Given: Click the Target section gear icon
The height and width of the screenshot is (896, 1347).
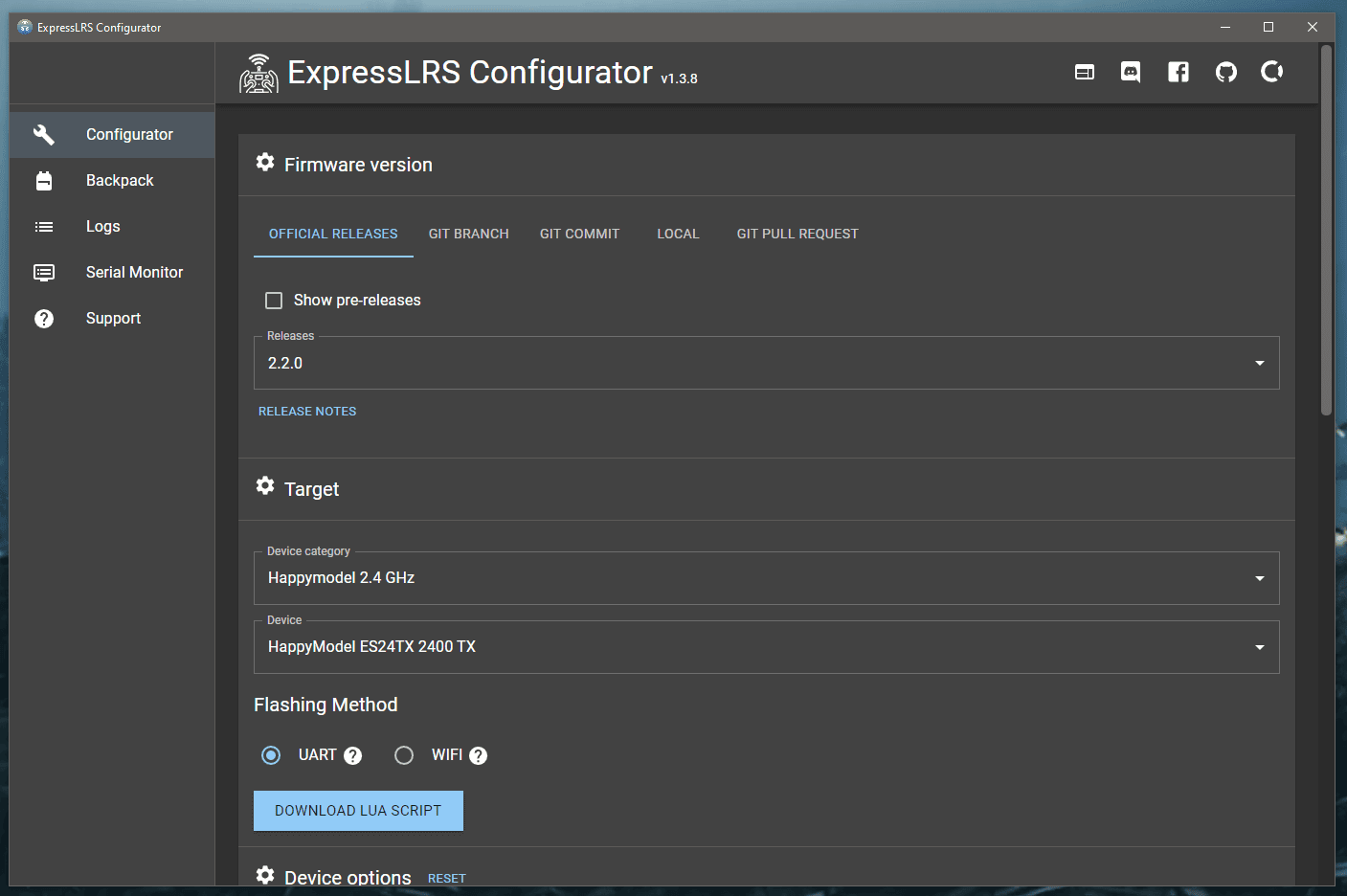Looking at the screenshot, I should [265, 486].
